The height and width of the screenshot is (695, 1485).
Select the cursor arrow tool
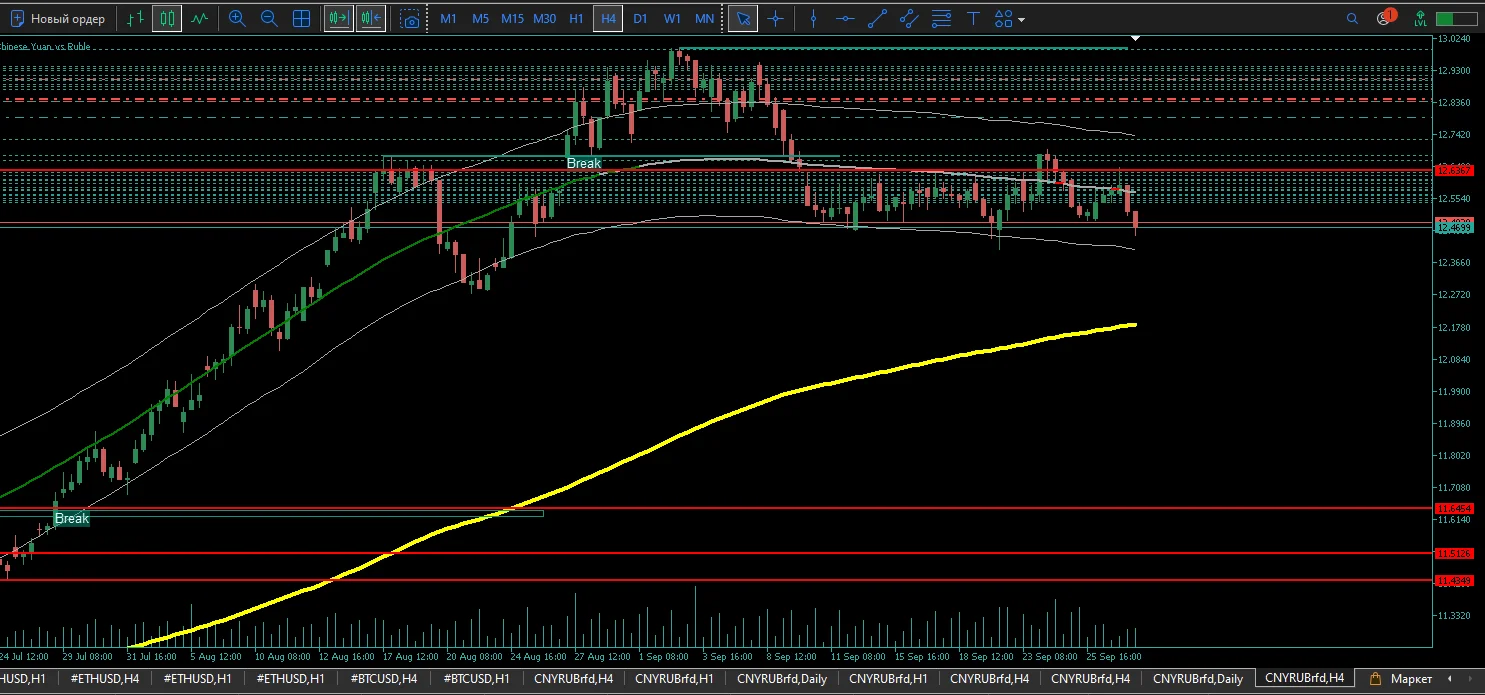point(742,18)
